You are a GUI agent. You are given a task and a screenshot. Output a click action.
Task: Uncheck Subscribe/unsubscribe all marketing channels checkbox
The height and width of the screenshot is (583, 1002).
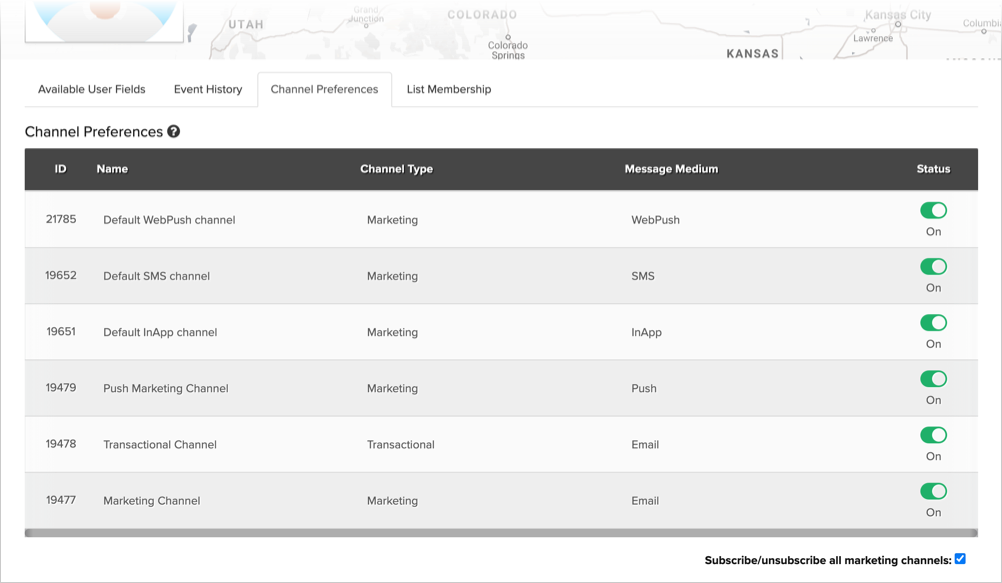coord(960,559)
